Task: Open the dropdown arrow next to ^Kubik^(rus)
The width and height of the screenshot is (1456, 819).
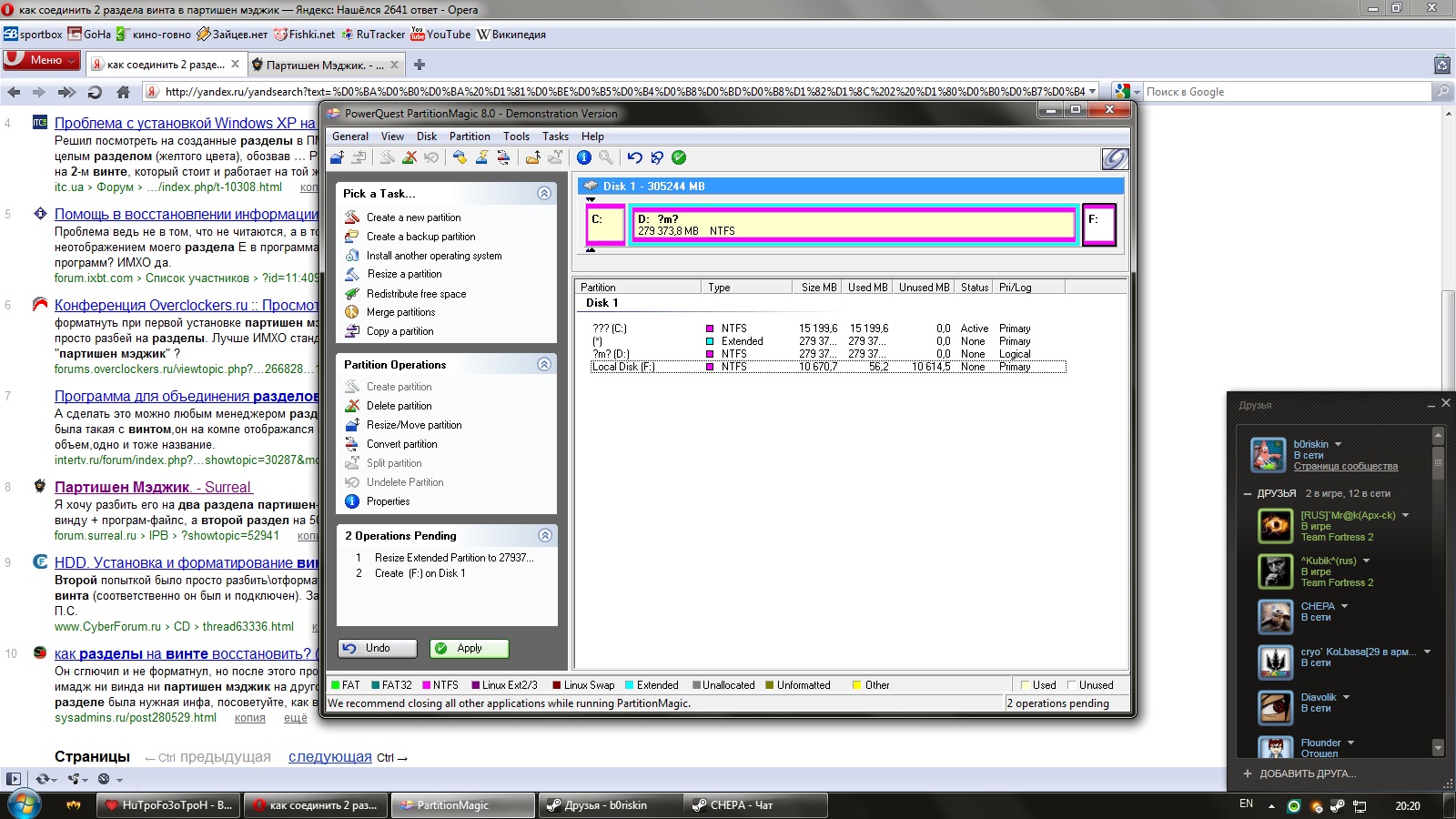Action: click(1366, 561)
